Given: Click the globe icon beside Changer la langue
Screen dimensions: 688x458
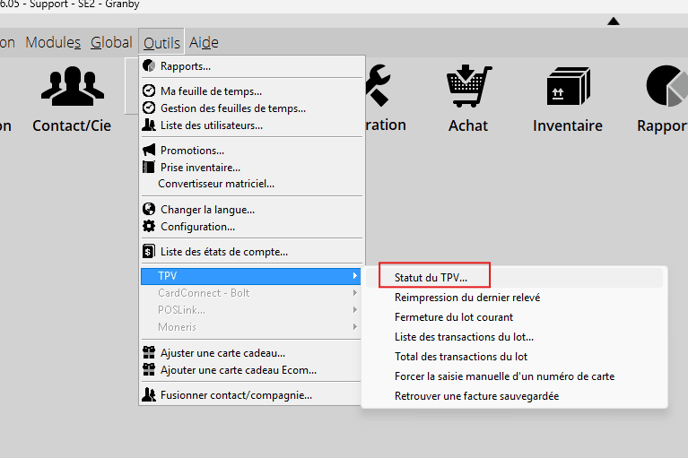Looking at the screenshot, I should pos(149,210).
